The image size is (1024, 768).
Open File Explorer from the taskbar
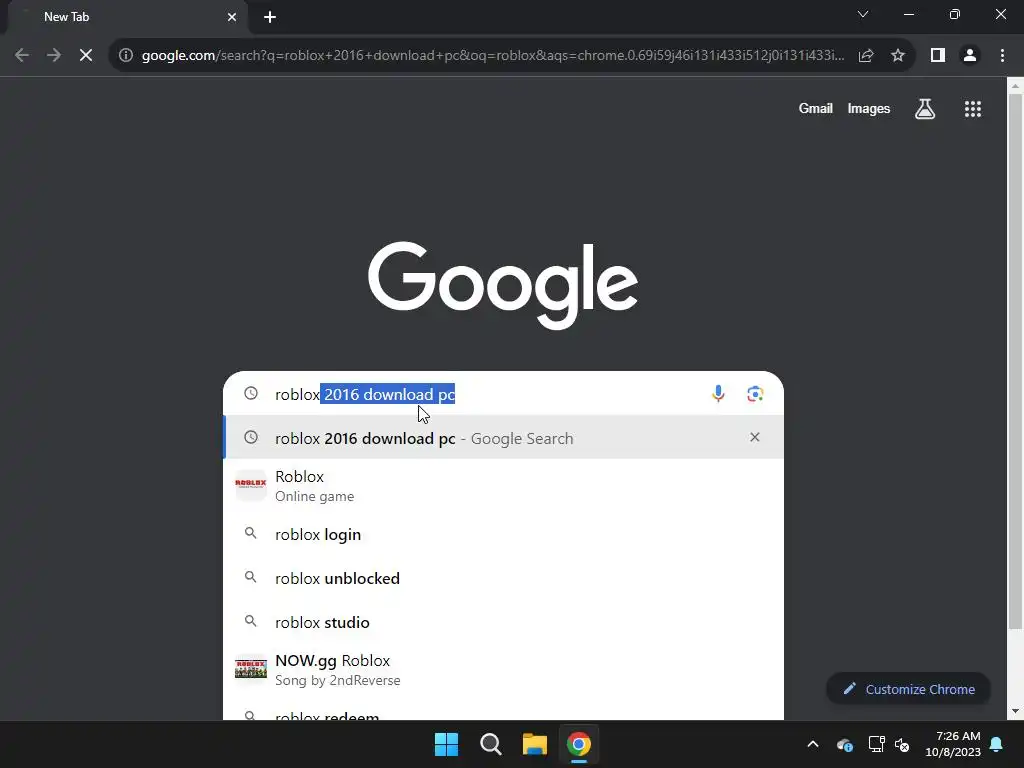535,744
